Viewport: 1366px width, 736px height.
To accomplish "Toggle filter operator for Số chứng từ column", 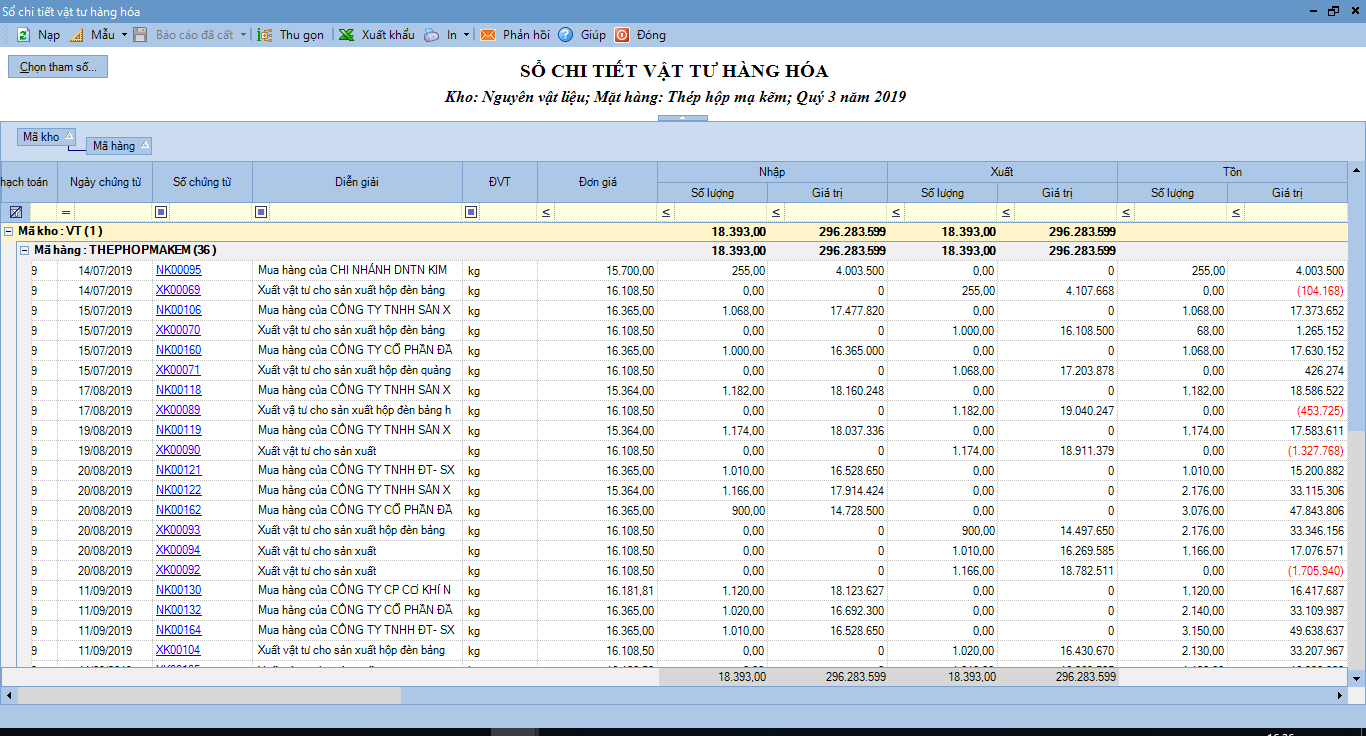I will [161, 212].
